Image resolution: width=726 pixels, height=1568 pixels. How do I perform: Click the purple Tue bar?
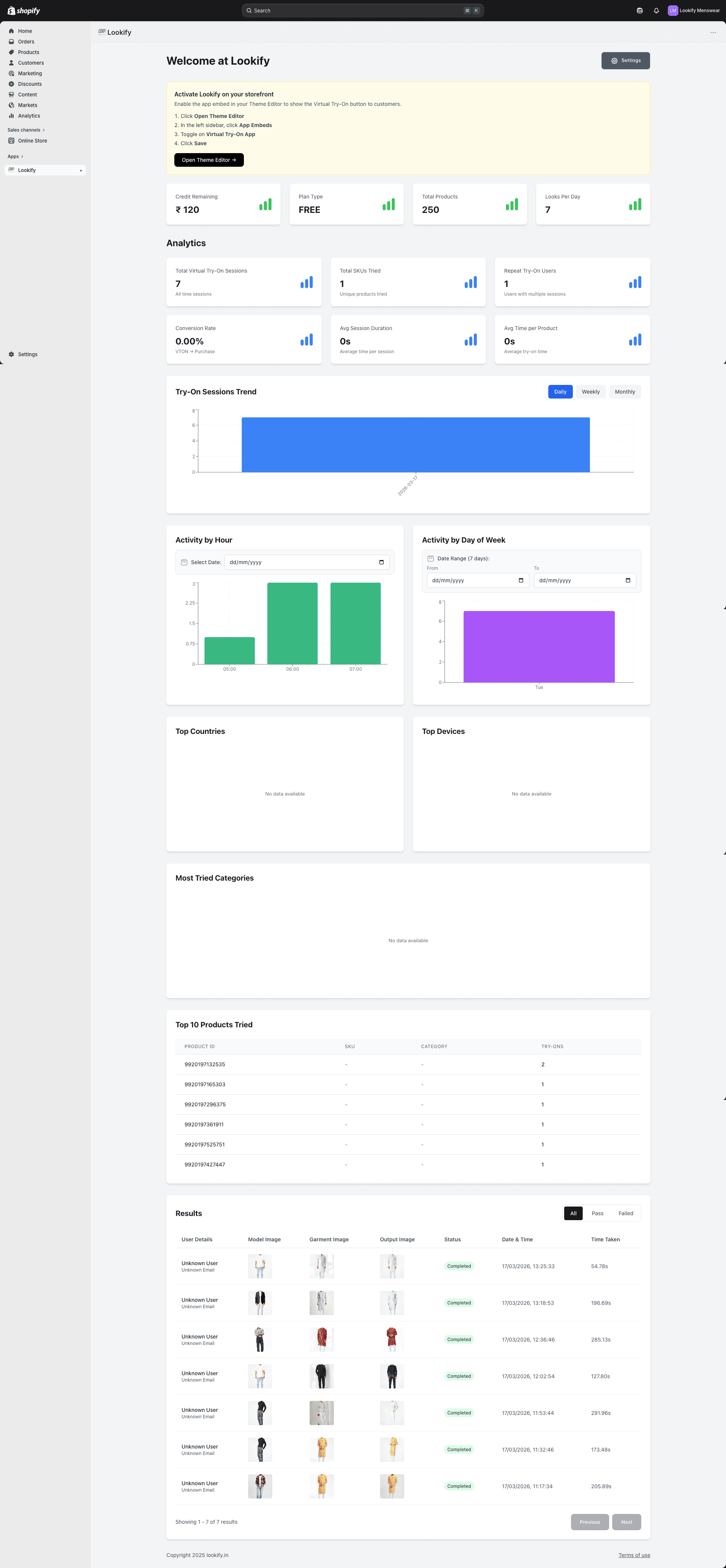pos(538,647)
